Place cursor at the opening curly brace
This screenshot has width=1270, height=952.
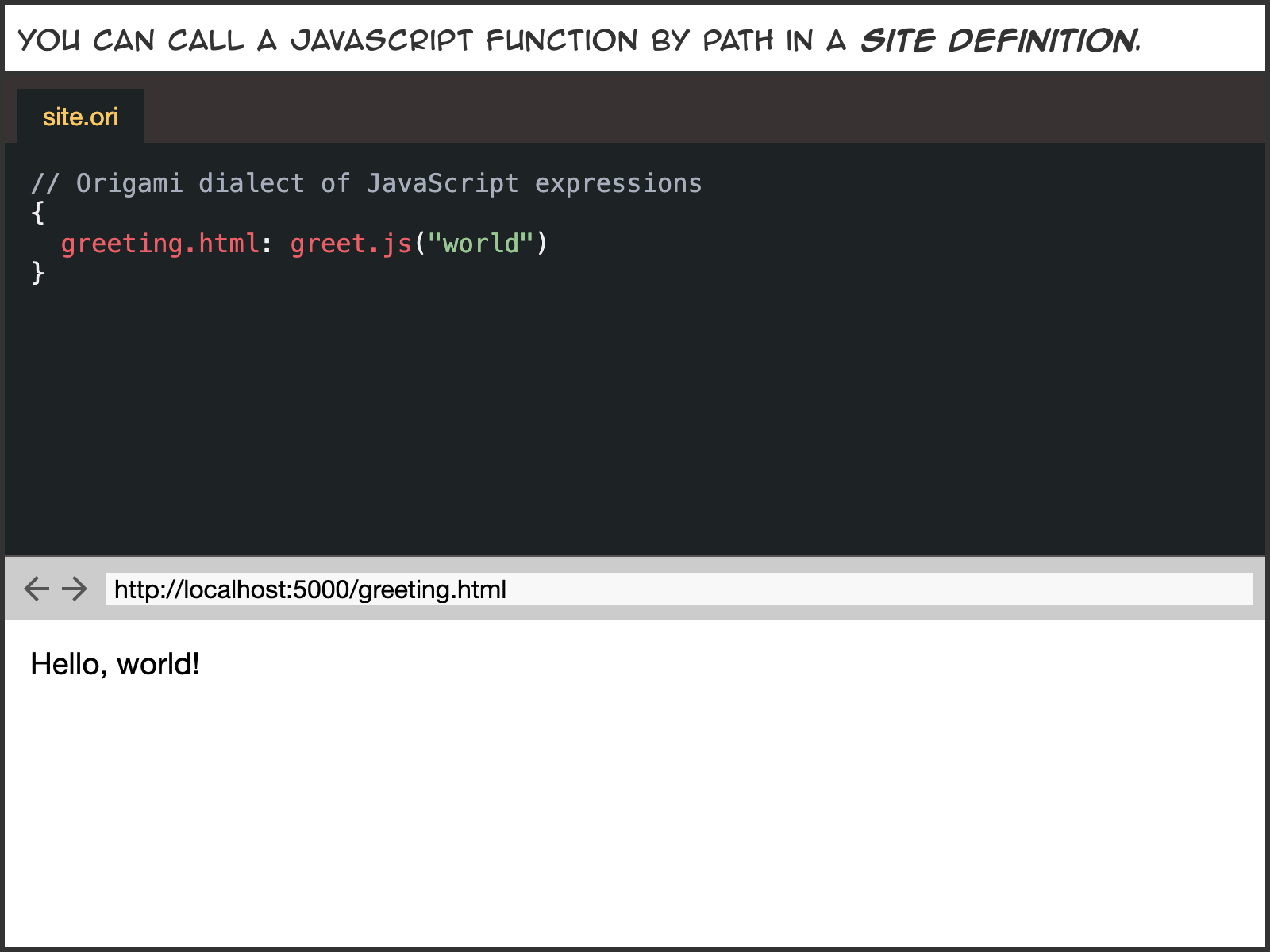pos(37,213)
